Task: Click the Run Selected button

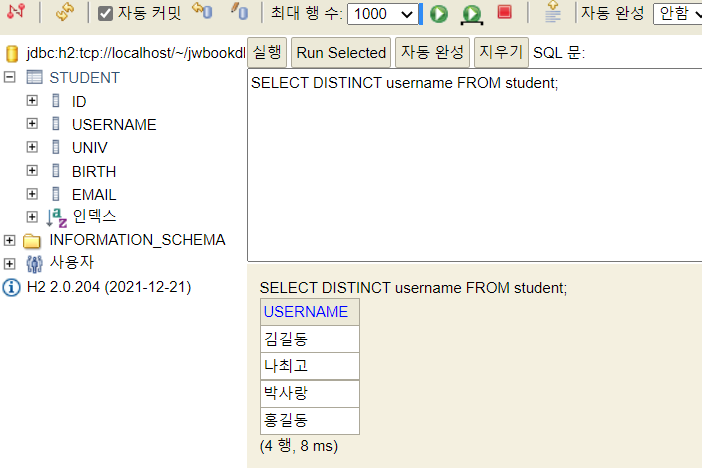Action: click(x=341, y=52)
